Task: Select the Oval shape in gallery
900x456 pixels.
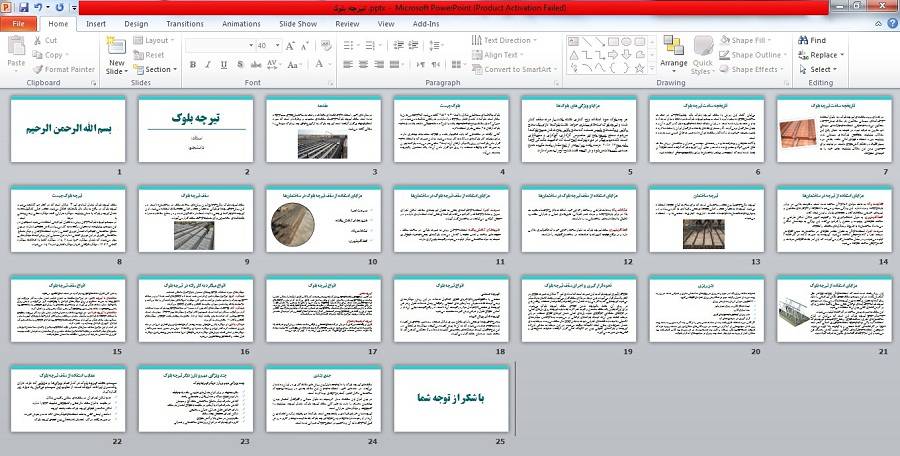Action: point(626,41)
